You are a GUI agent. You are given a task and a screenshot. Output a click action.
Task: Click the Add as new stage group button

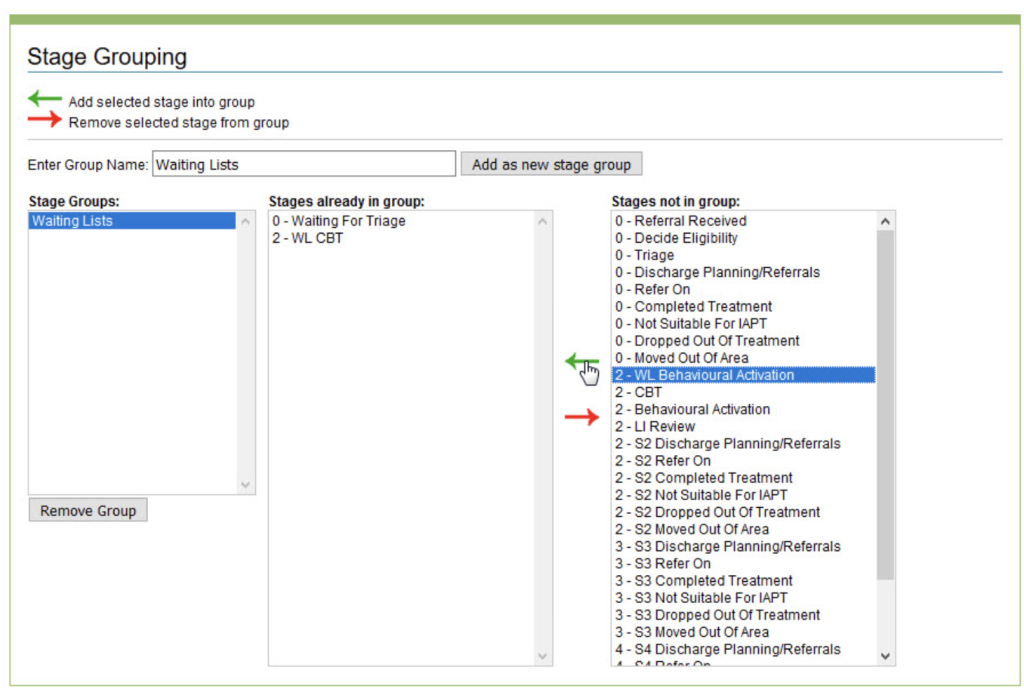[551, 164]
